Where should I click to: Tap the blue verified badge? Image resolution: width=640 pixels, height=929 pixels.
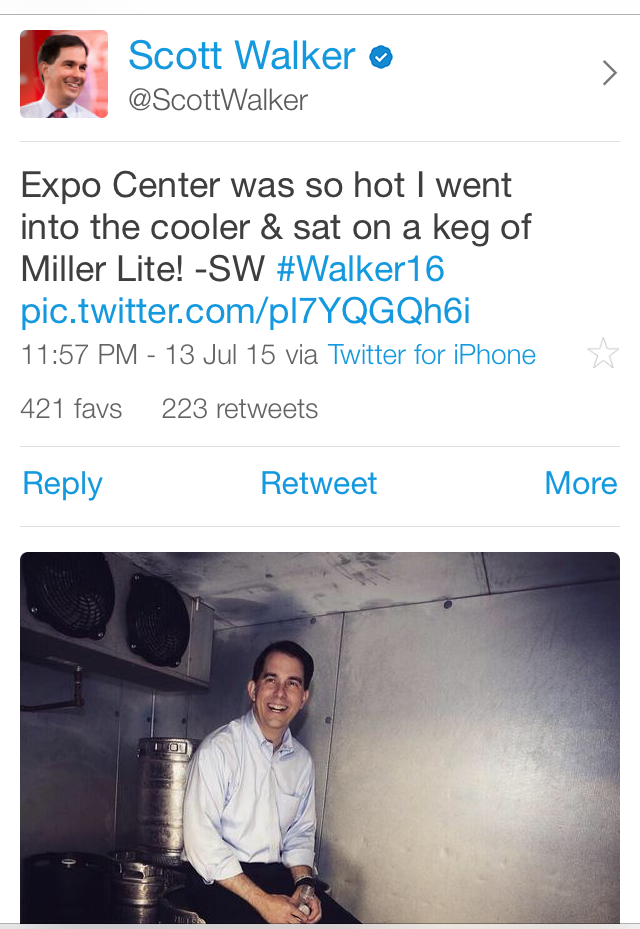tap(381, 58)
